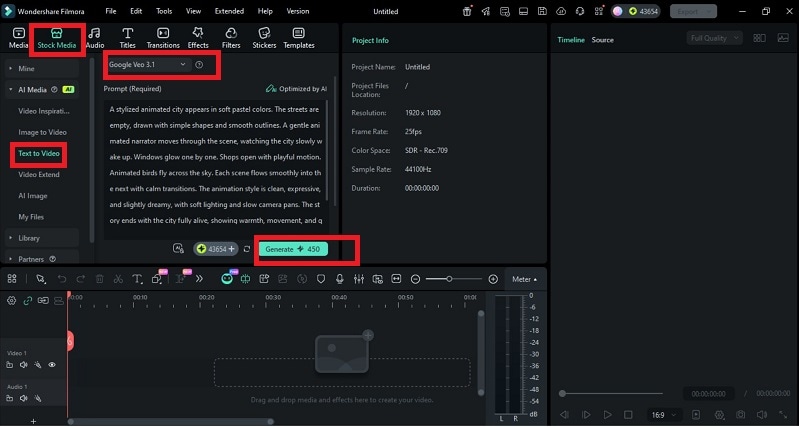
Task: Open the audio mixer icon
Action: pyautogui.click(x=359, y=279)
